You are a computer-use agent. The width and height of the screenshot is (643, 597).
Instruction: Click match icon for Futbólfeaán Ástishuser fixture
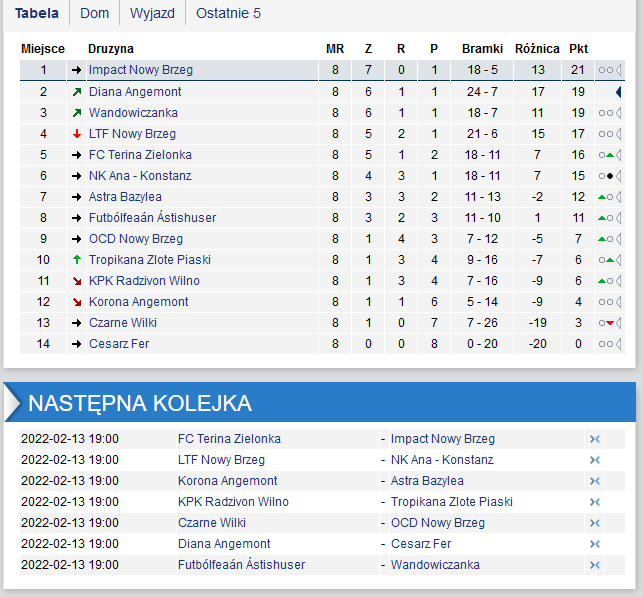[x=595, y=565]
